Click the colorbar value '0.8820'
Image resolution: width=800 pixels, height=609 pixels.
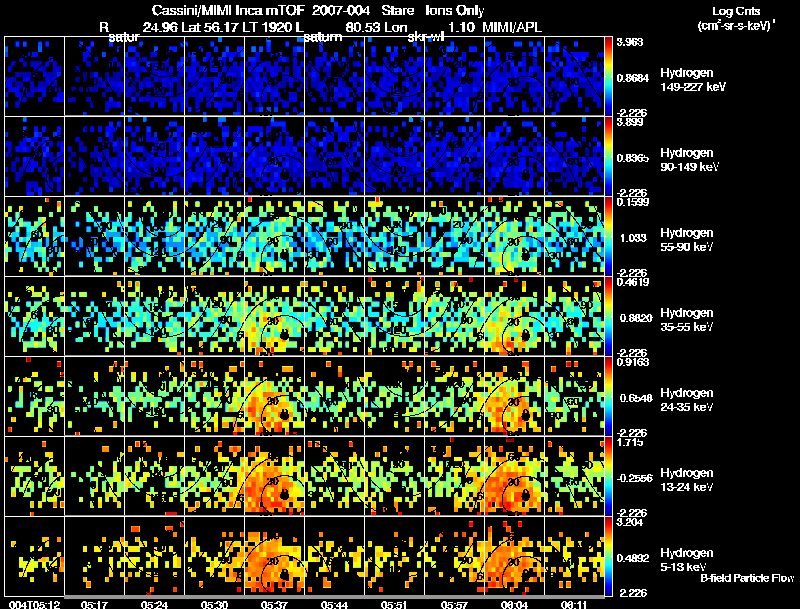coord(636,318)
